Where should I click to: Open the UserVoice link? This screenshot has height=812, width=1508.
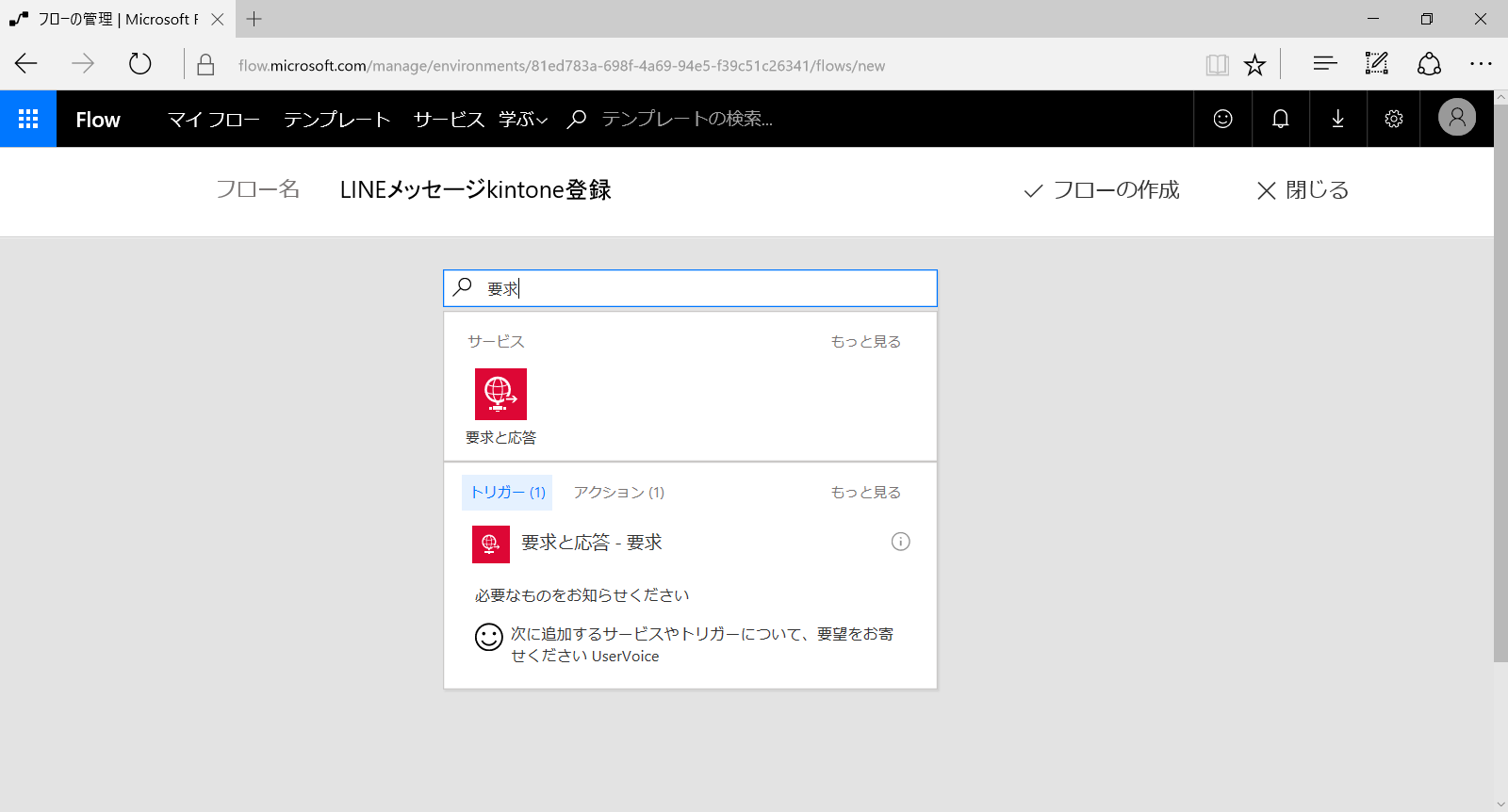[x=625, y=656]
